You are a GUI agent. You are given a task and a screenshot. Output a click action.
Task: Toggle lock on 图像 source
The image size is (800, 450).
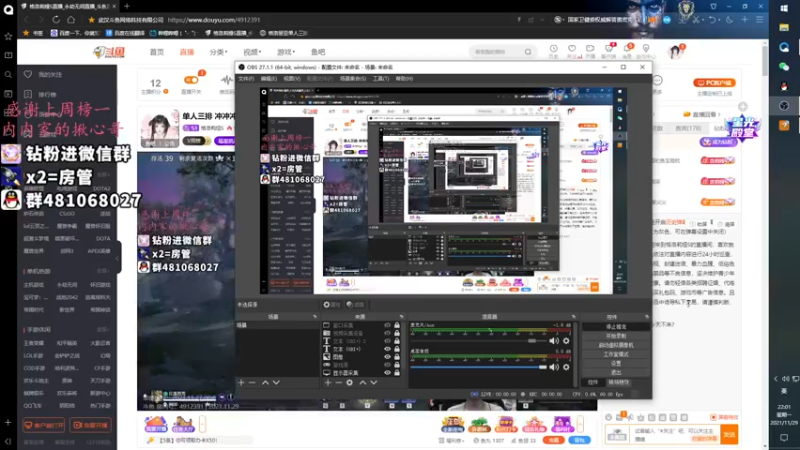(x=396, y=357)
